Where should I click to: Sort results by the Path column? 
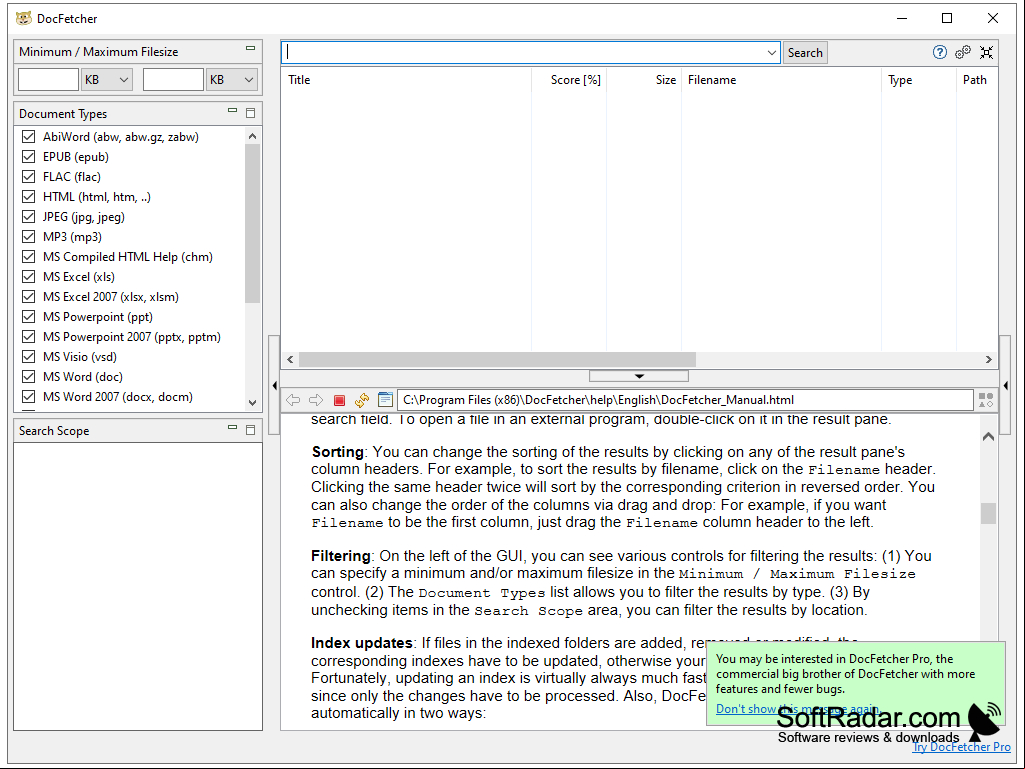[977, 80]
